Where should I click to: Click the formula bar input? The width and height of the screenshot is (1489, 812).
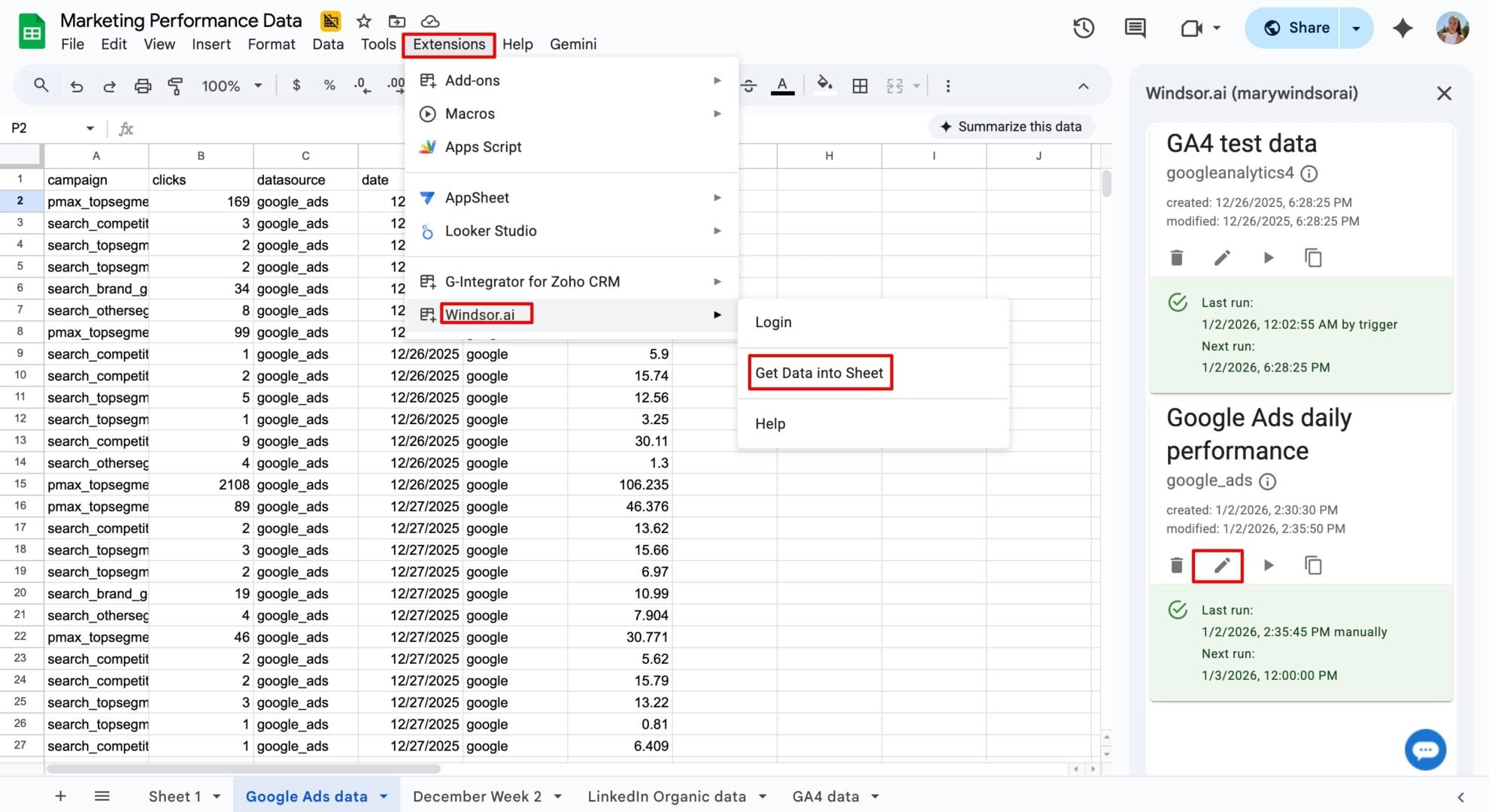click(526, 129)
